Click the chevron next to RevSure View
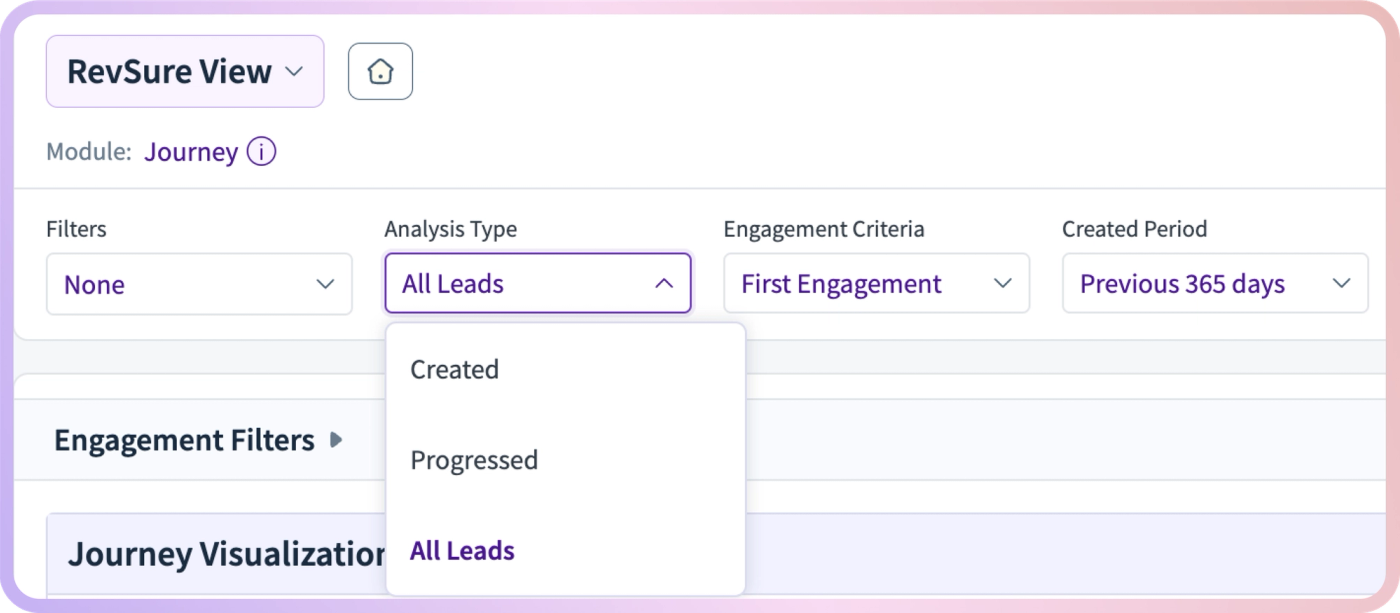 (x=293, y=72)
